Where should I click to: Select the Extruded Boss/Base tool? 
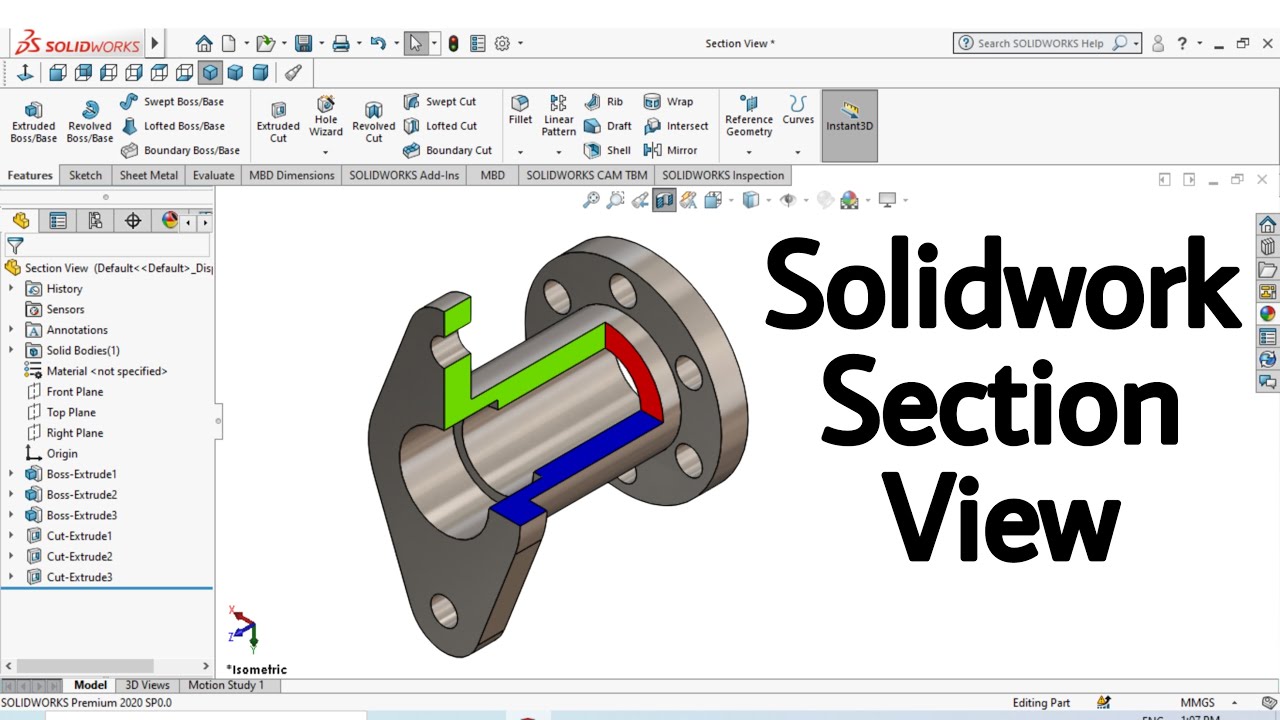click(33, 122)
